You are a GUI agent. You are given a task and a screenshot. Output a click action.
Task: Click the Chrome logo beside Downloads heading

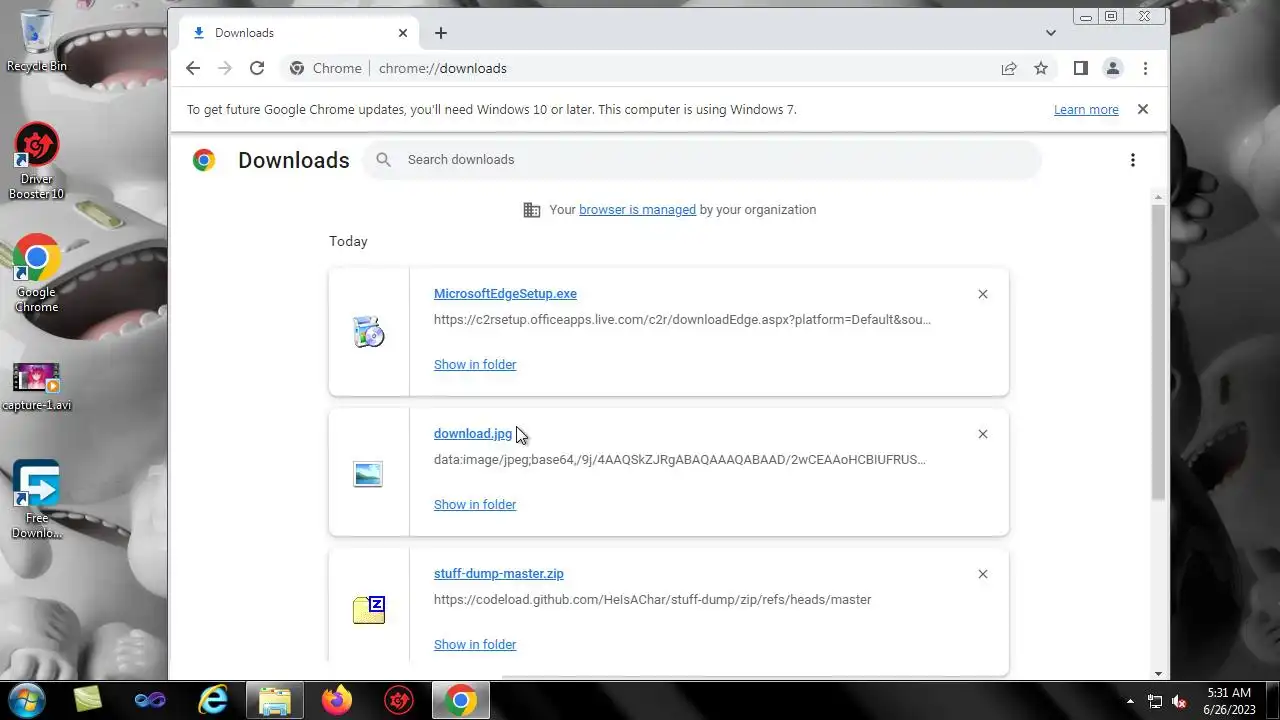[204, 160]
